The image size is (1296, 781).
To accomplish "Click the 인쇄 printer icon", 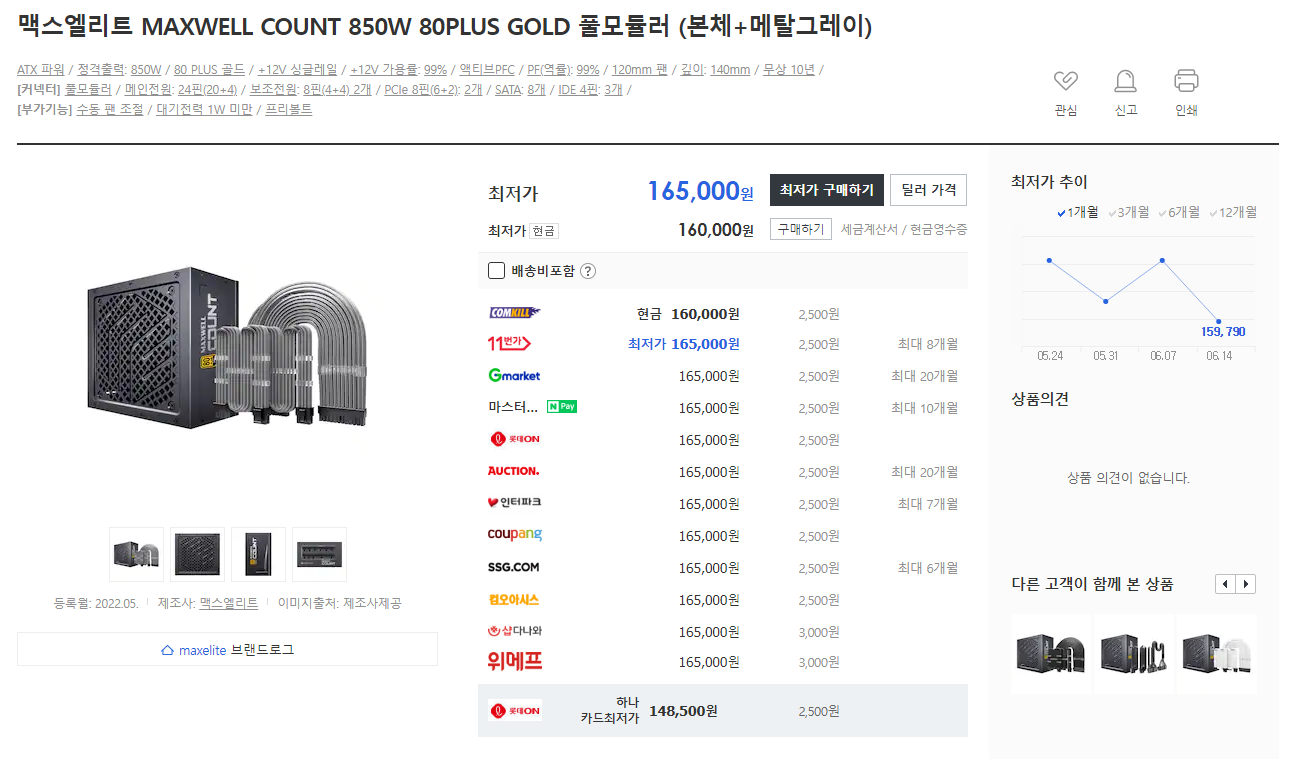I will point(1186,81).
